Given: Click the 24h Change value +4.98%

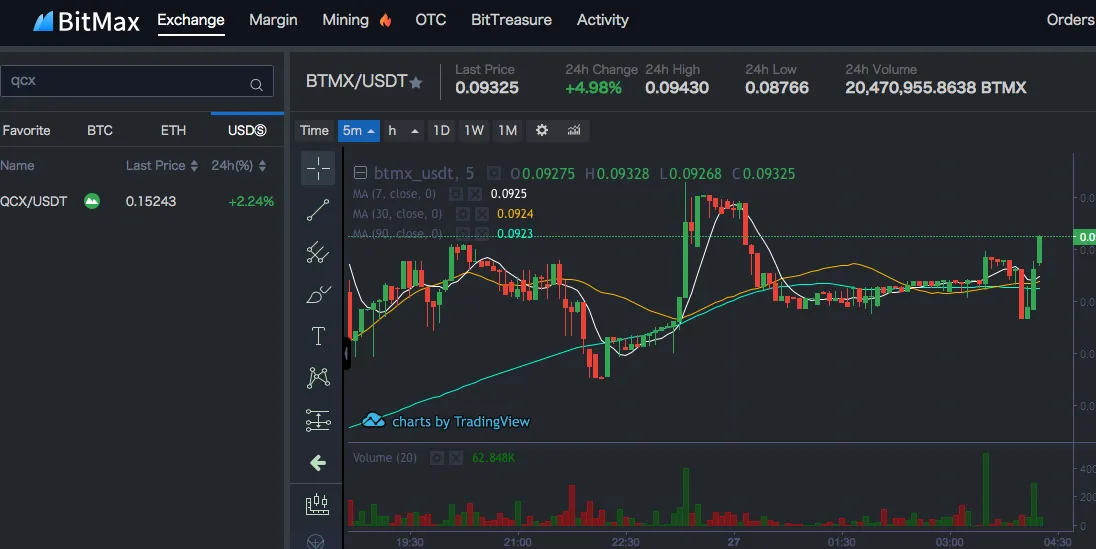Looking at the screenshot, I should (593, 88).
